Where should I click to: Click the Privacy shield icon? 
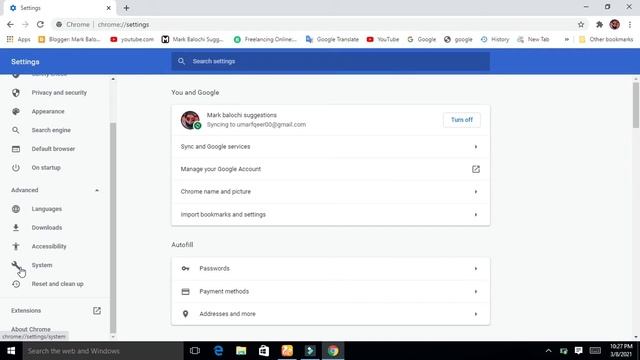point(16,93)
